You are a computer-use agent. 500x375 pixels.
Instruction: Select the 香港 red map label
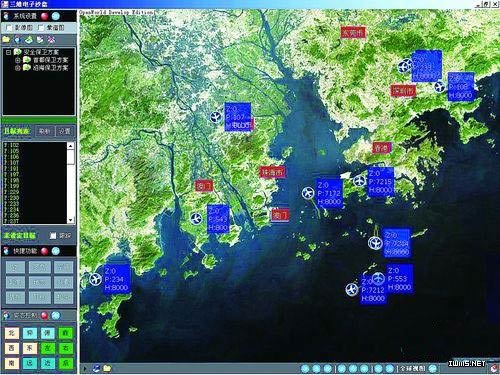click(x=382, y=148)
